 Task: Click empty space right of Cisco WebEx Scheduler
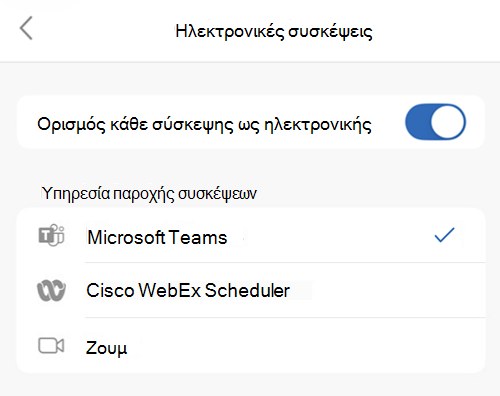tap(387, 290)
